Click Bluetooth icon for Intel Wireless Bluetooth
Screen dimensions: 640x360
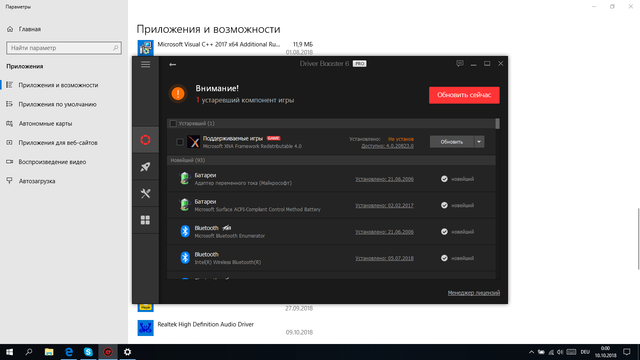click(185, 258)
